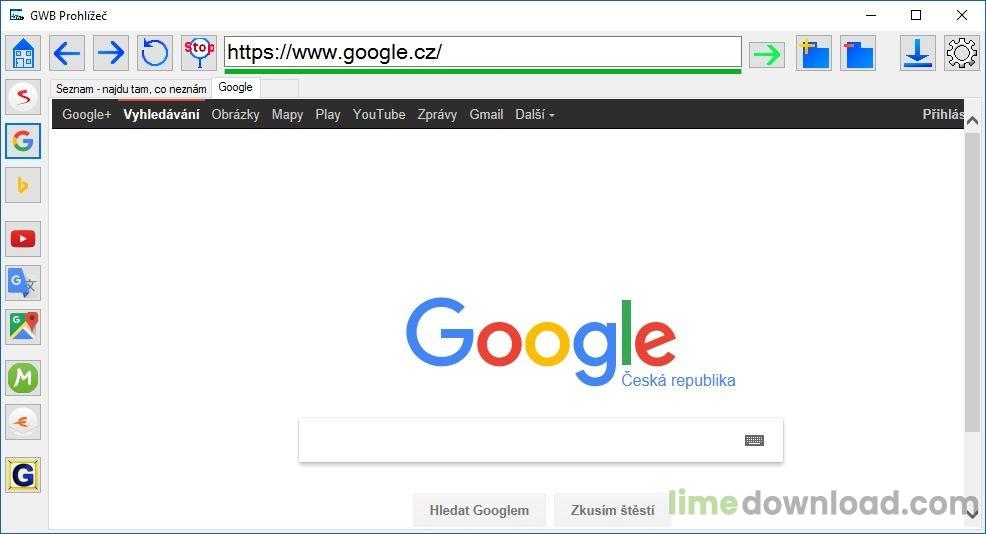Open the Seznam shortcut in the sidebar
Viewport: 986px width, 534px height.
pyautogui.click(x=23, y=97)
